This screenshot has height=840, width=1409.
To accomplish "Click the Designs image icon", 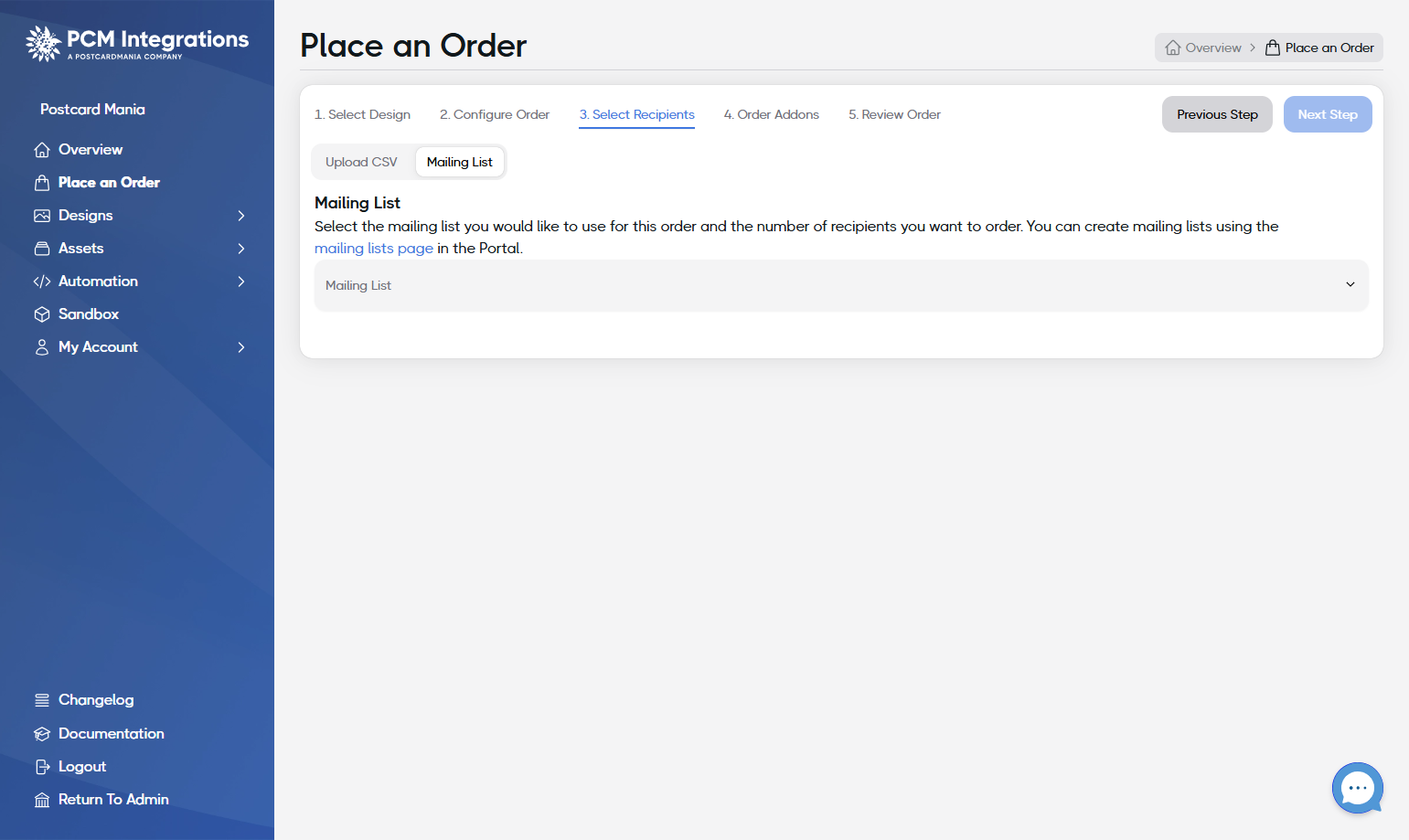I will (42, 216).
